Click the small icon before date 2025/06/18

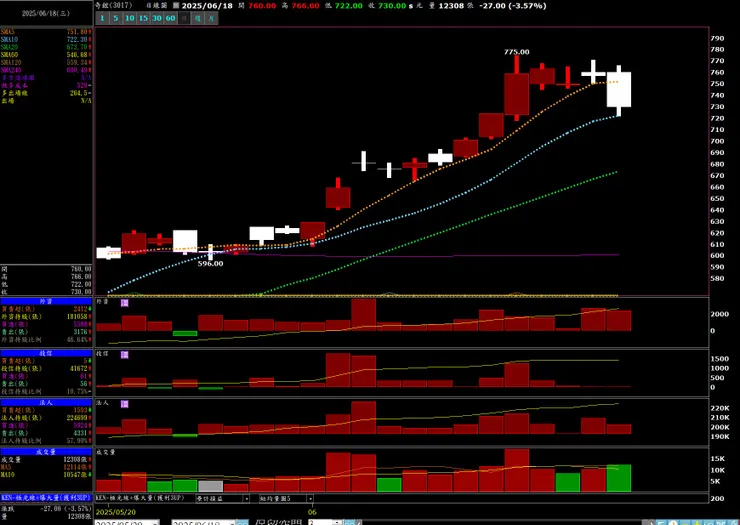(176, 6)
